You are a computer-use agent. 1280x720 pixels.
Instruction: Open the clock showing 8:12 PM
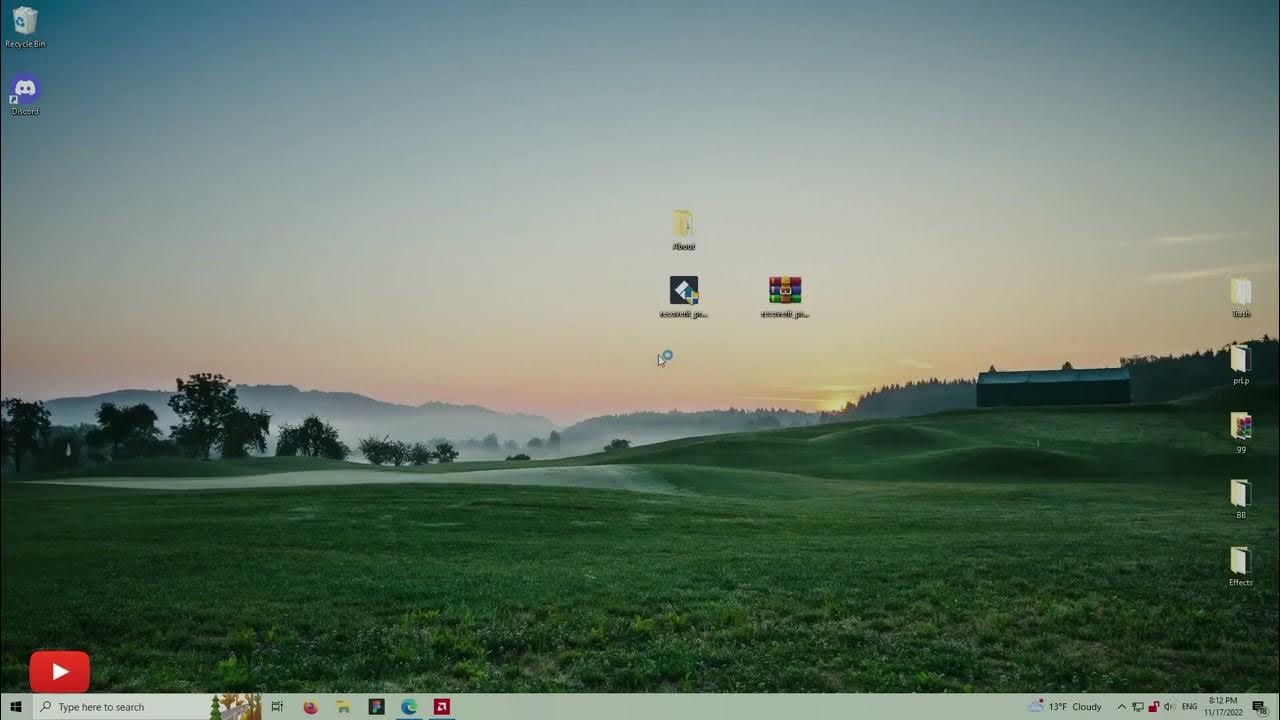point(1223,707)
